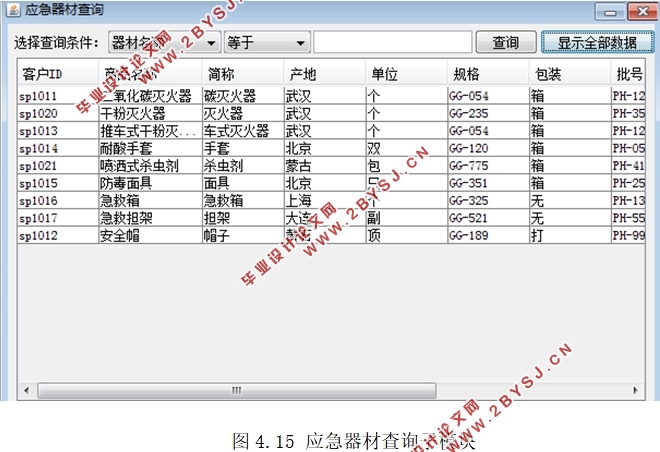Click the GG-351 spec cell

point(488,183)
